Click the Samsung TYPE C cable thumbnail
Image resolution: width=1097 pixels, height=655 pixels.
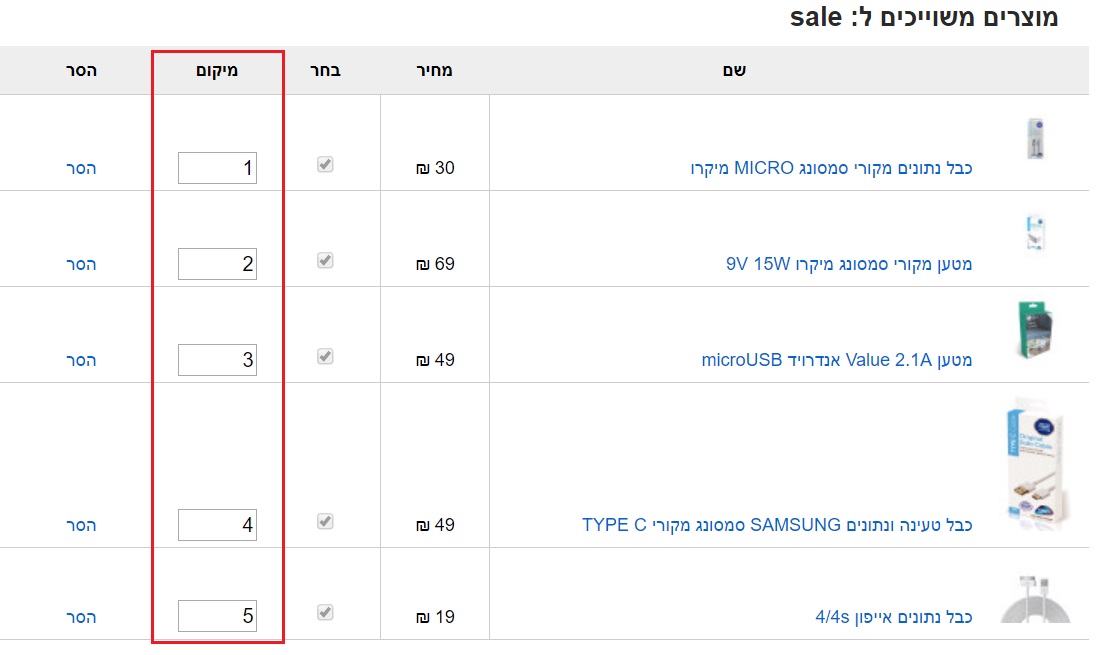coord(1034,463)
